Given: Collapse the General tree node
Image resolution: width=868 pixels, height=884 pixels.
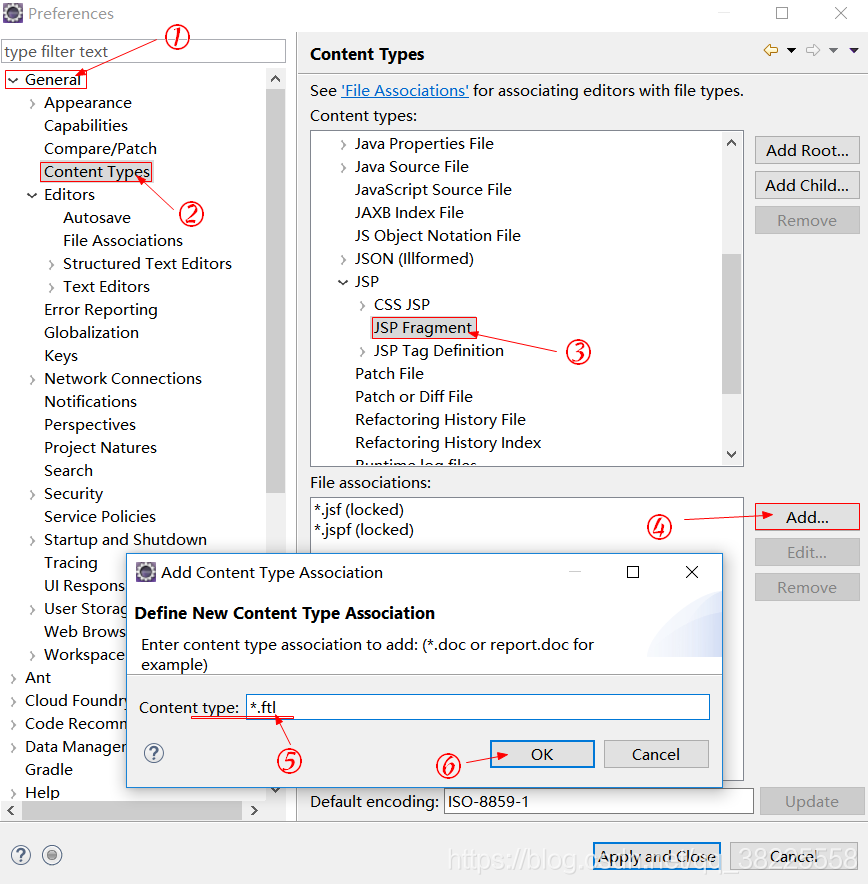Looking at the screenshot, I should (x=13, y=80).
